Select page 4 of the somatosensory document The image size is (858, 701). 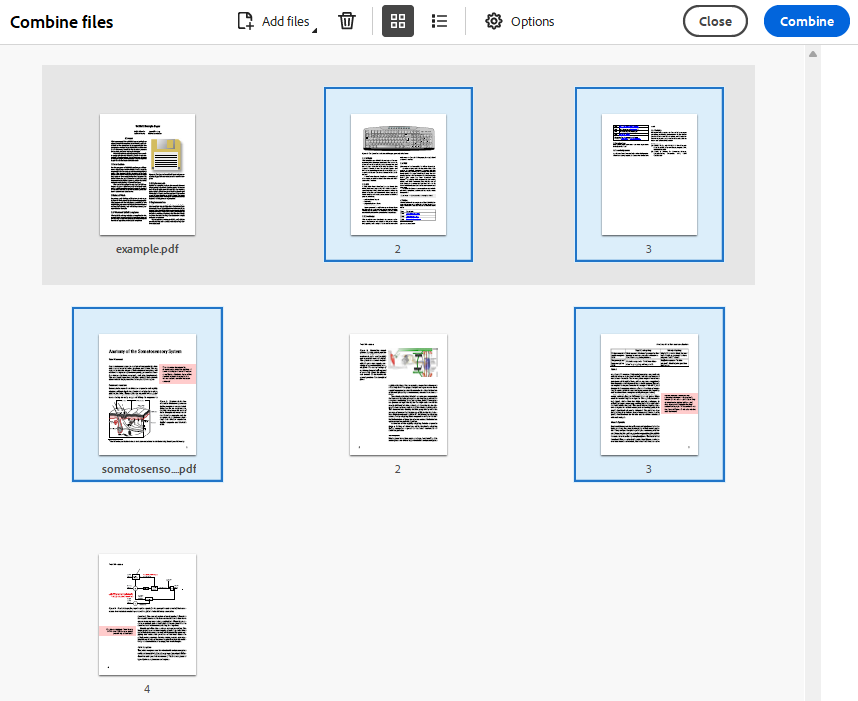click(147, 614)
